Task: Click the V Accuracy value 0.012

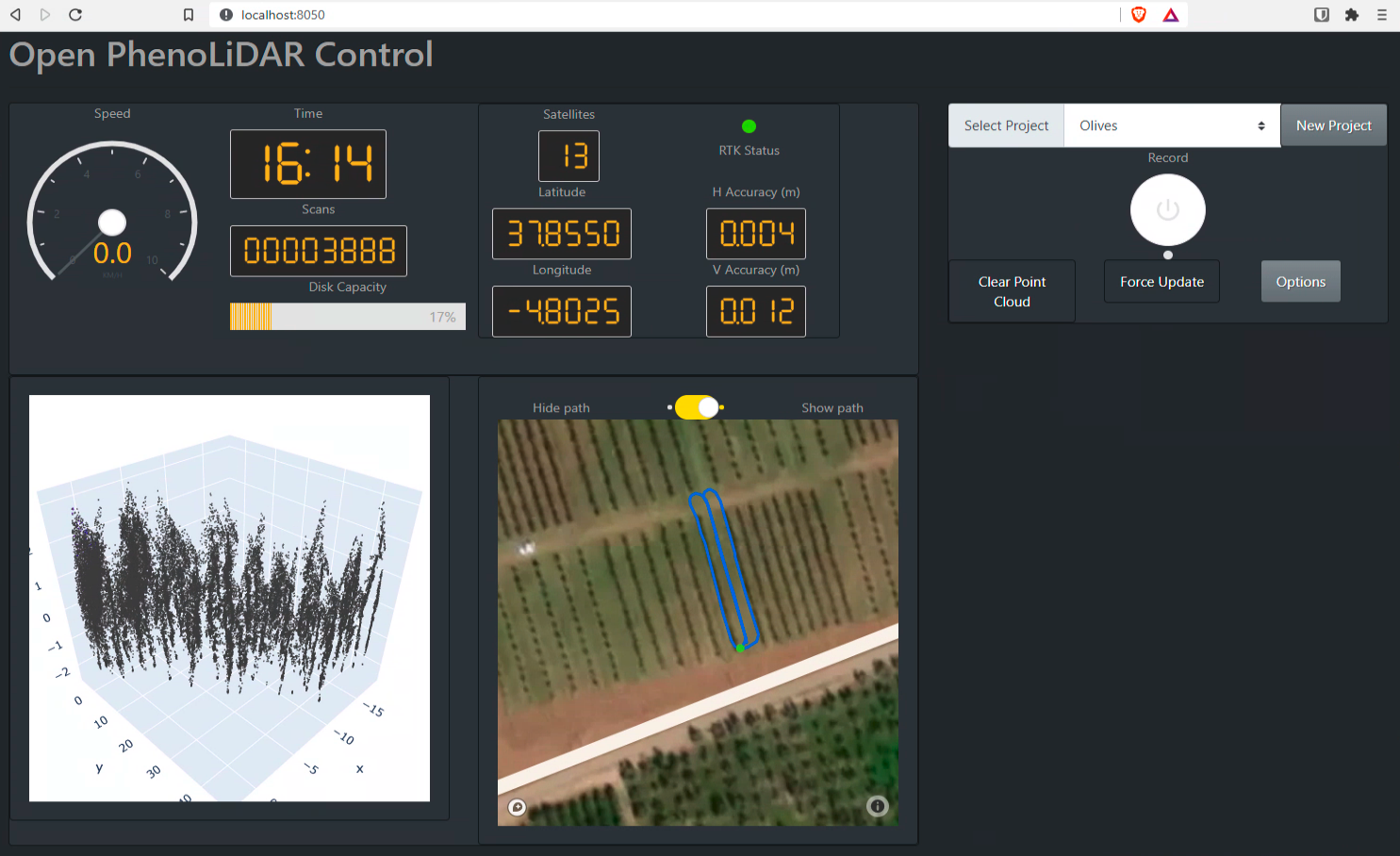Action: point(756,311)
